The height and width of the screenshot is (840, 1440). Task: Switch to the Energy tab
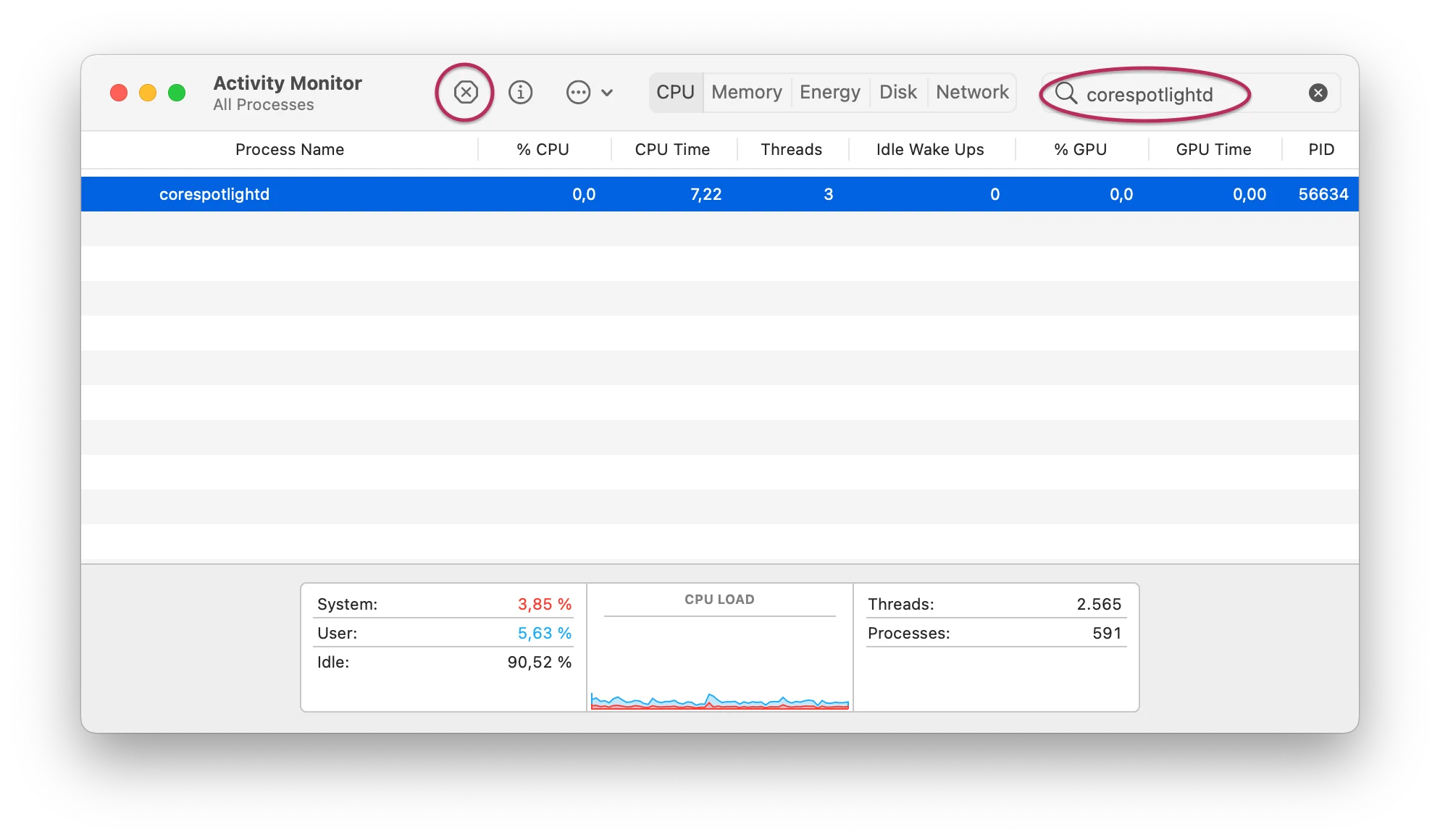[x=829, y=92]
